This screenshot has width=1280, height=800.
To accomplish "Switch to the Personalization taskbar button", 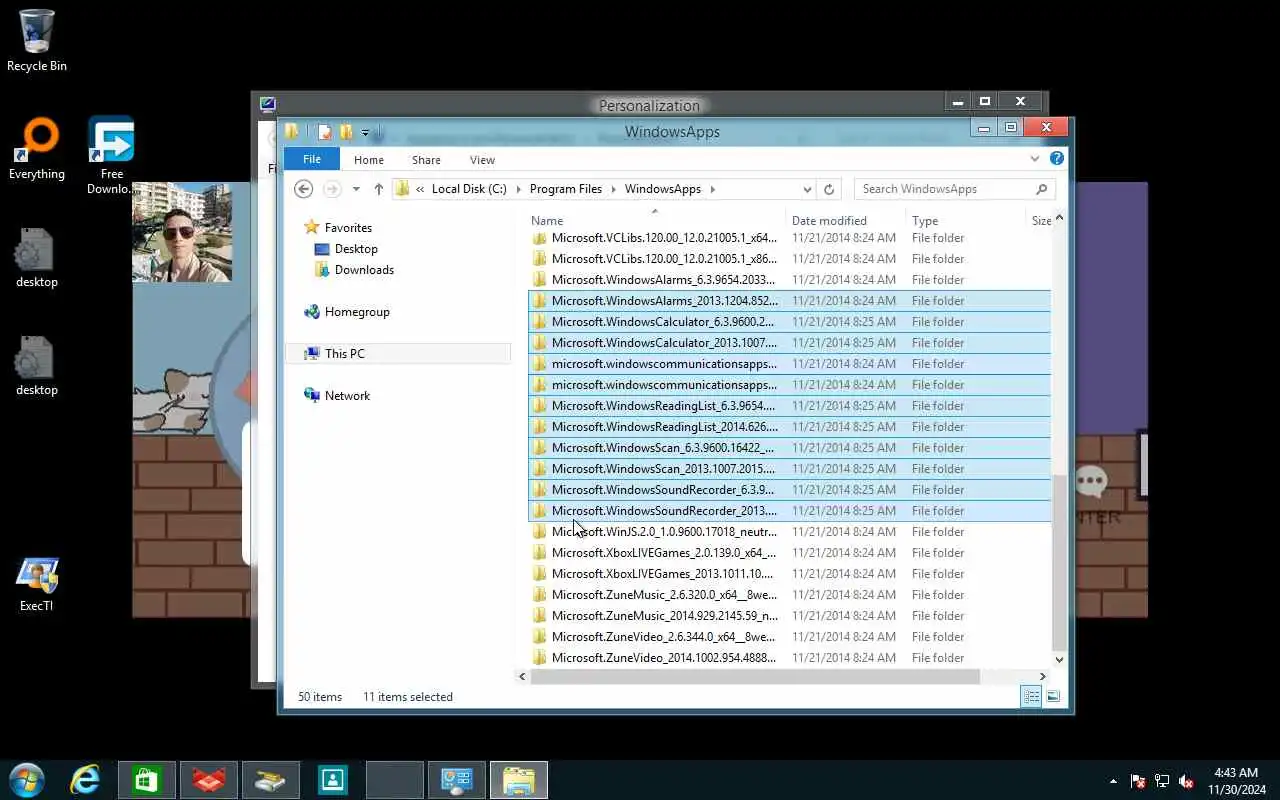I will (x=456, y=780).
